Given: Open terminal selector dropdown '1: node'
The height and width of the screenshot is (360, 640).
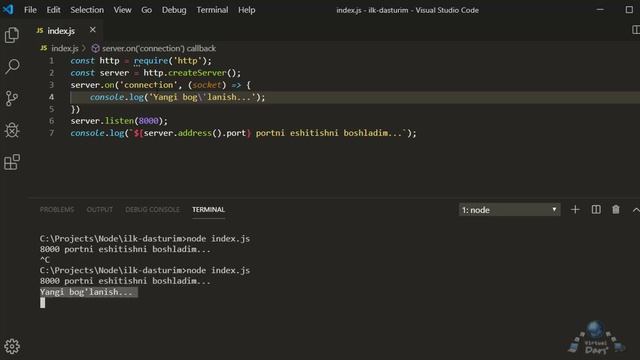Looking at the screenshot, I should (509, 210).
